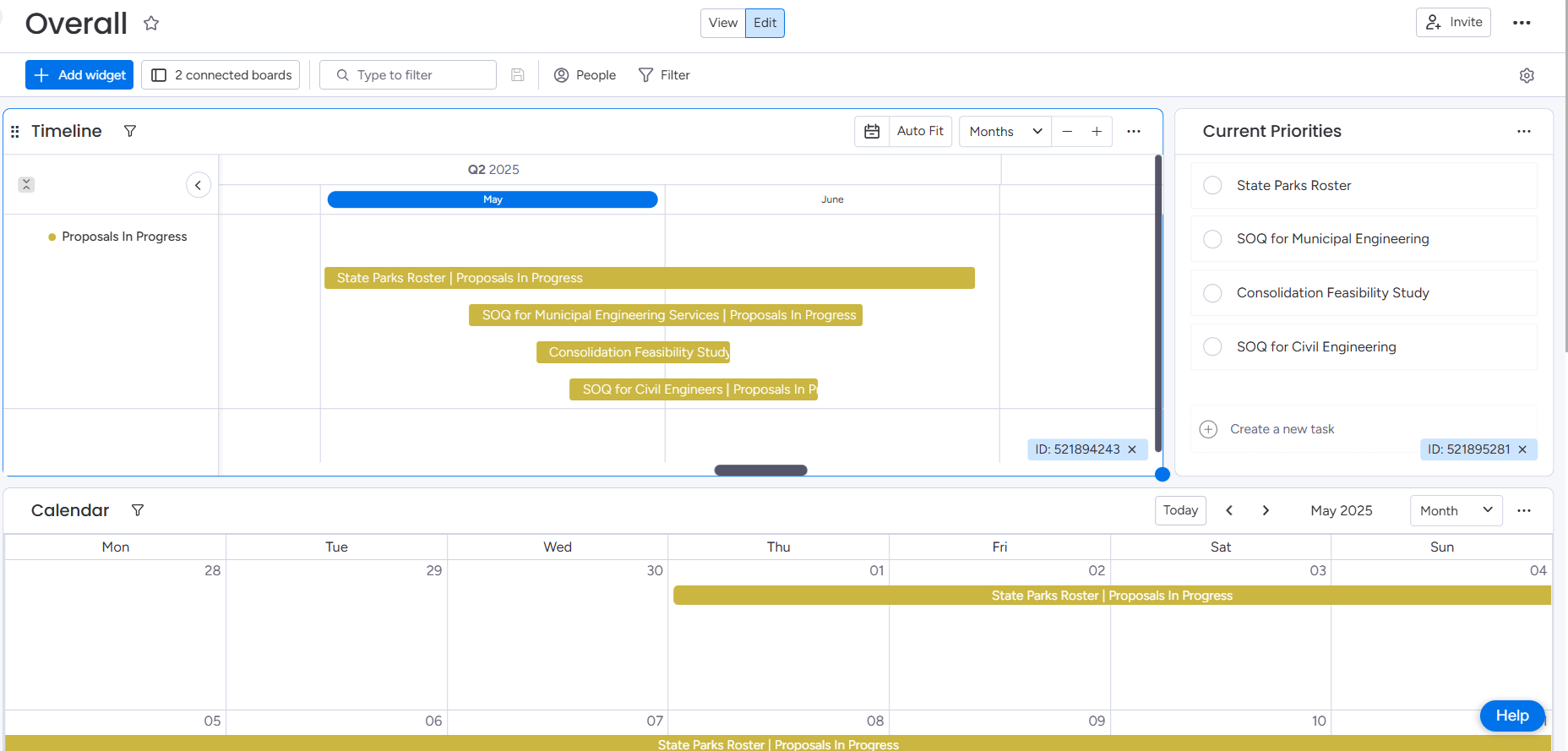1568x751 pixels.
Task: Zoom in timeline with plus icon
Action: (x=1097, y=132)
